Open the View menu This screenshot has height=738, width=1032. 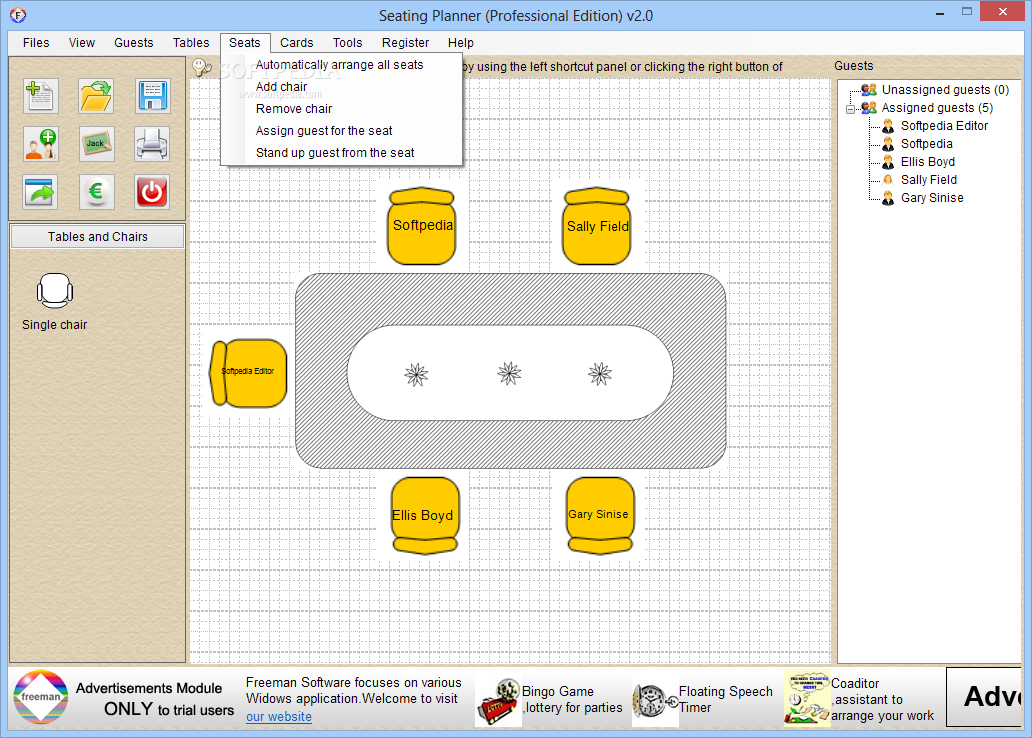tap(82, 43)
